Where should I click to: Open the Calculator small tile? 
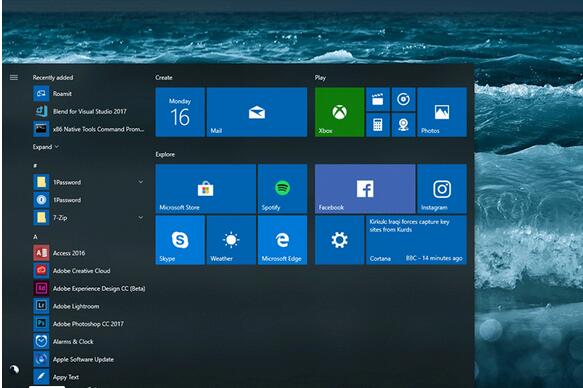click(x=378, y=125)
